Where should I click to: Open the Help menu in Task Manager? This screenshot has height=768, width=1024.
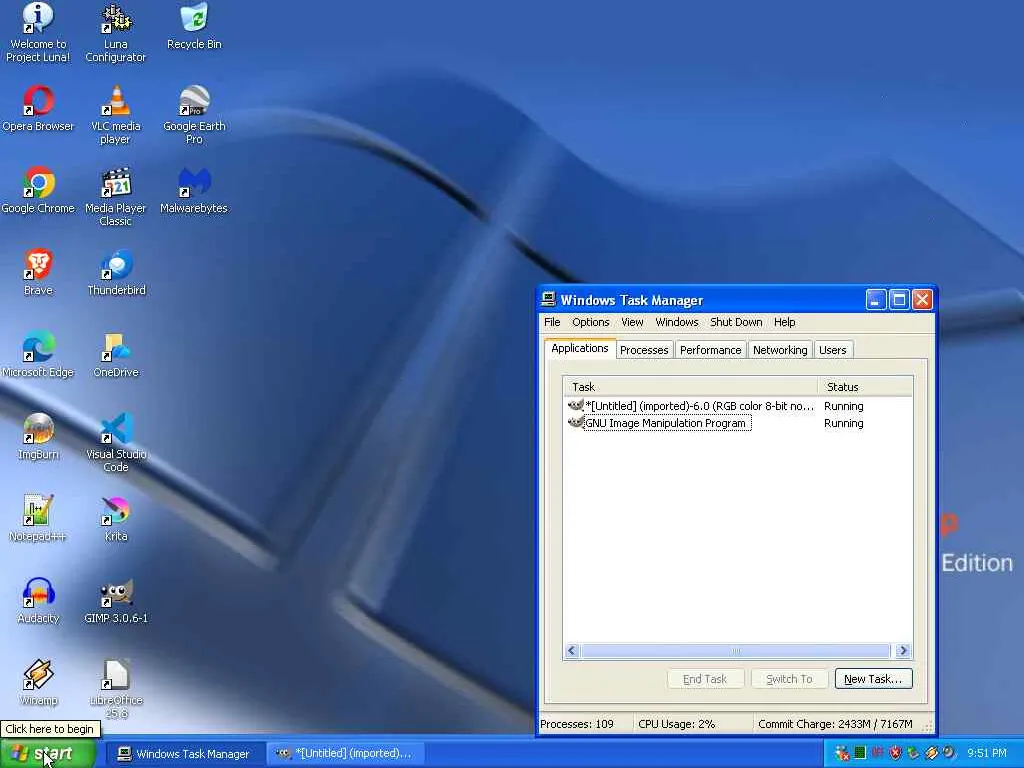click(x=784, y=322)
